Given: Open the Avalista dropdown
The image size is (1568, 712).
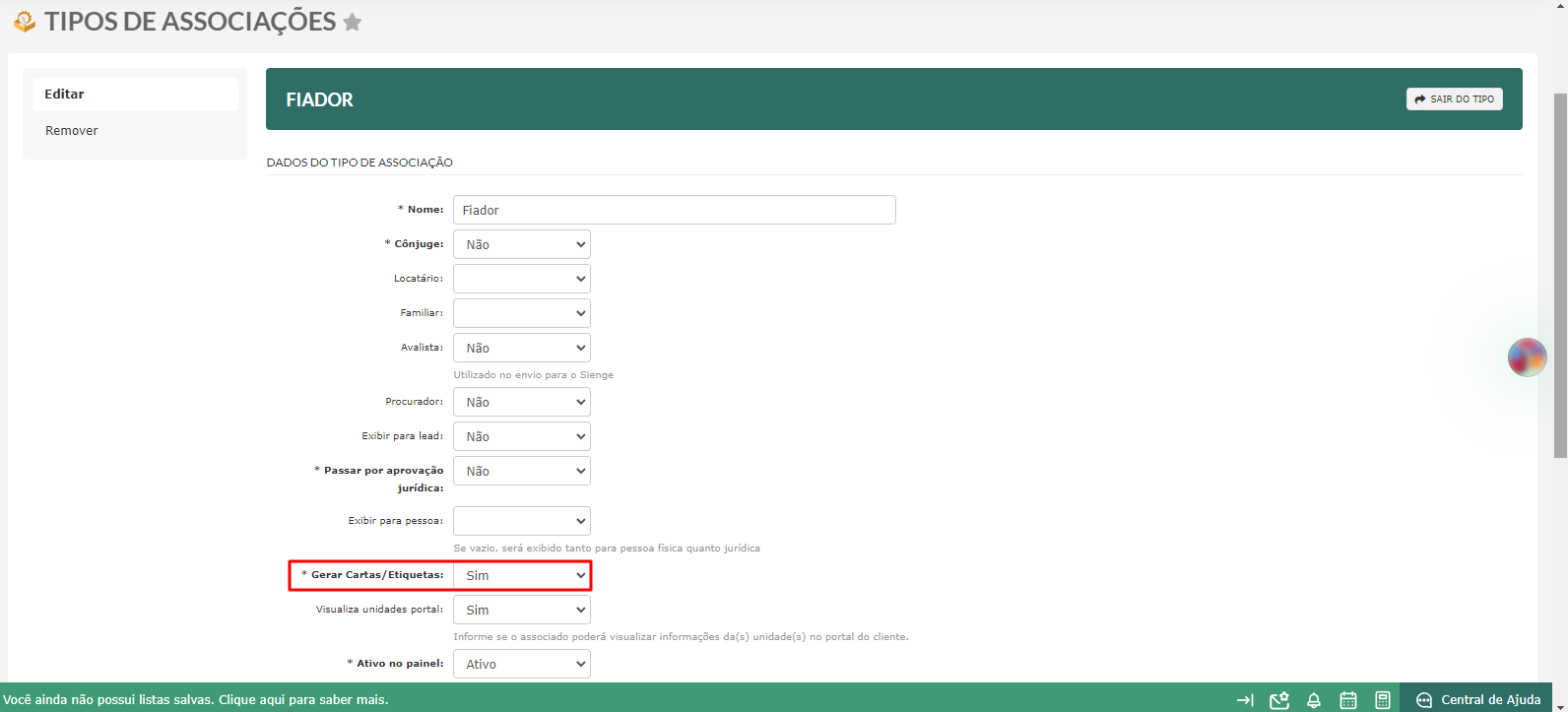Looking at the screenshot, I should [x=521, y=348].
